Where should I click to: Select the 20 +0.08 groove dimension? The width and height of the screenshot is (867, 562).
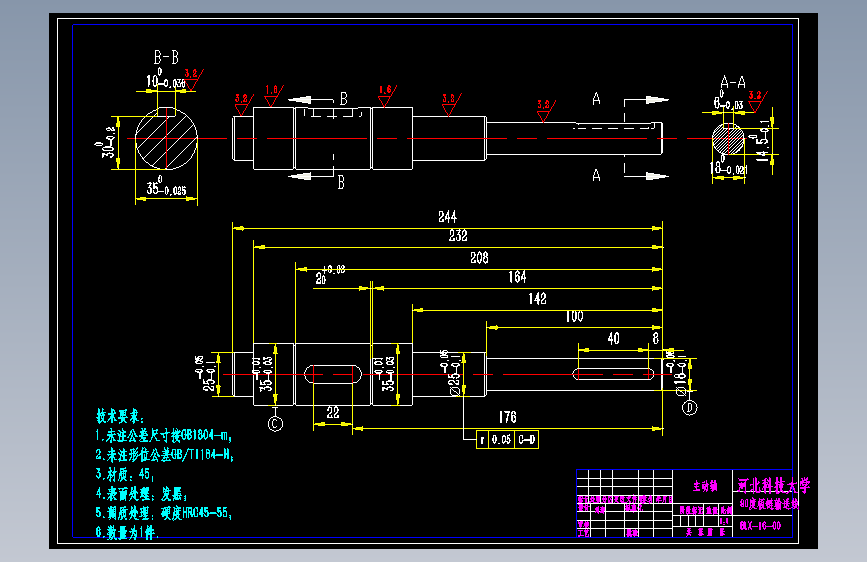point(331,274)
